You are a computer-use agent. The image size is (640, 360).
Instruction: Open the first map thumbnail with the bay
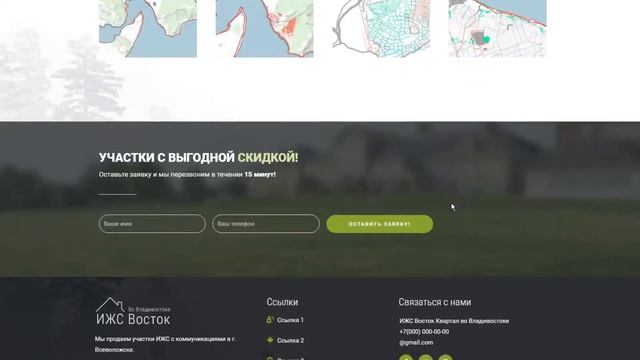tap(148, 28)
